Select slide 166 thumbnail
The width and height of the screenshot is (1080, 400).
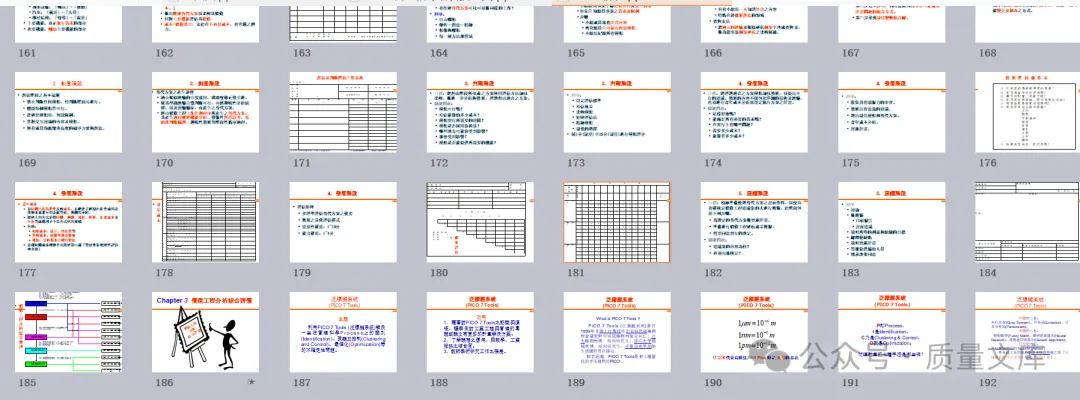[754, 24]
